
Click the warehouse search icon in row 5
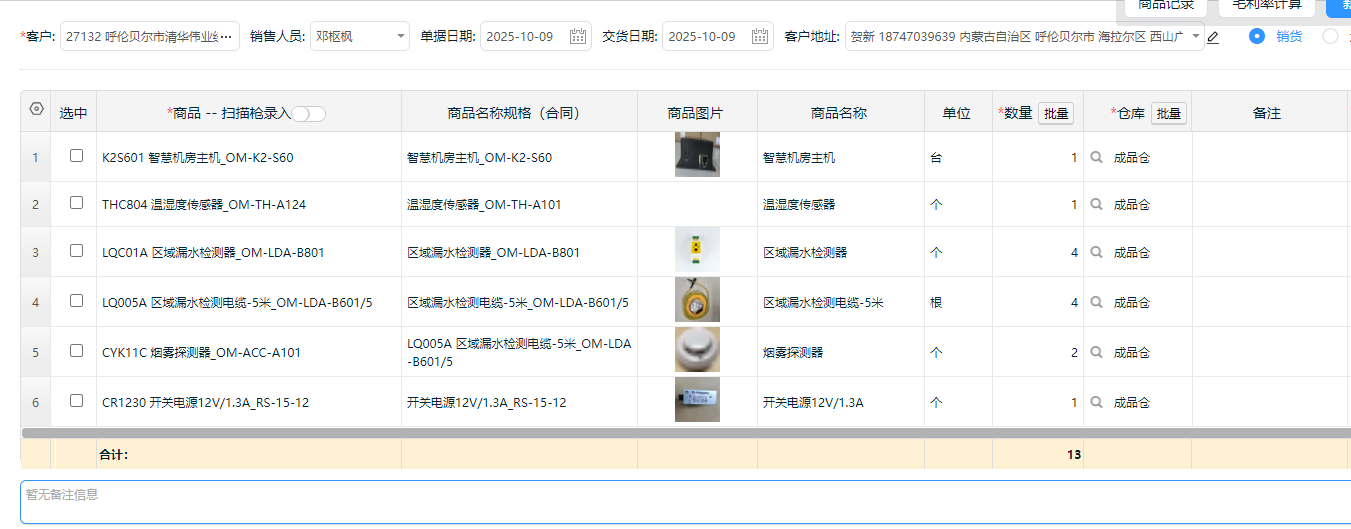(x=1097, y=353)
